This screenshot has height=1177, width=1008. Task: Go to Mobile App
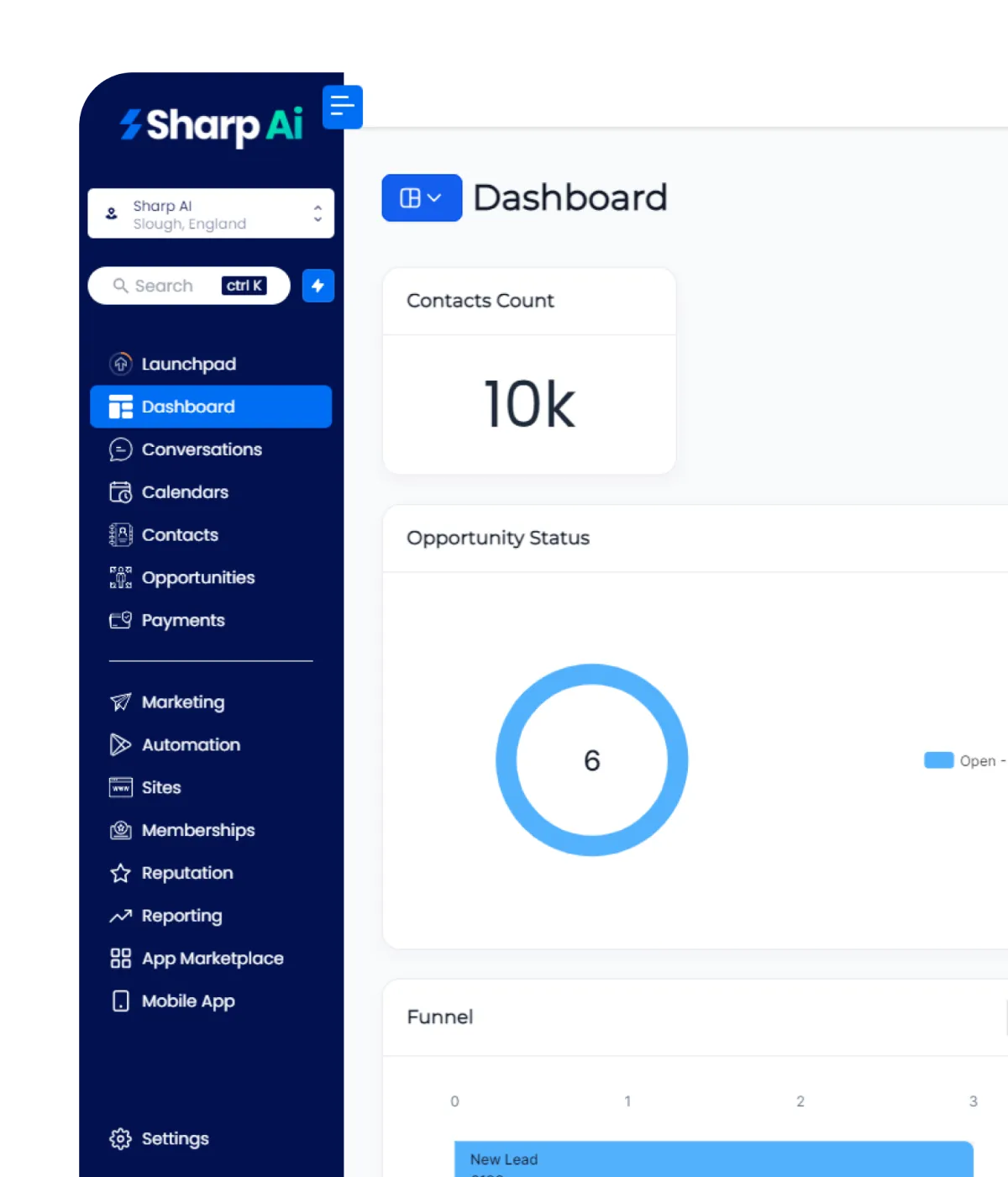[211, 1001]
